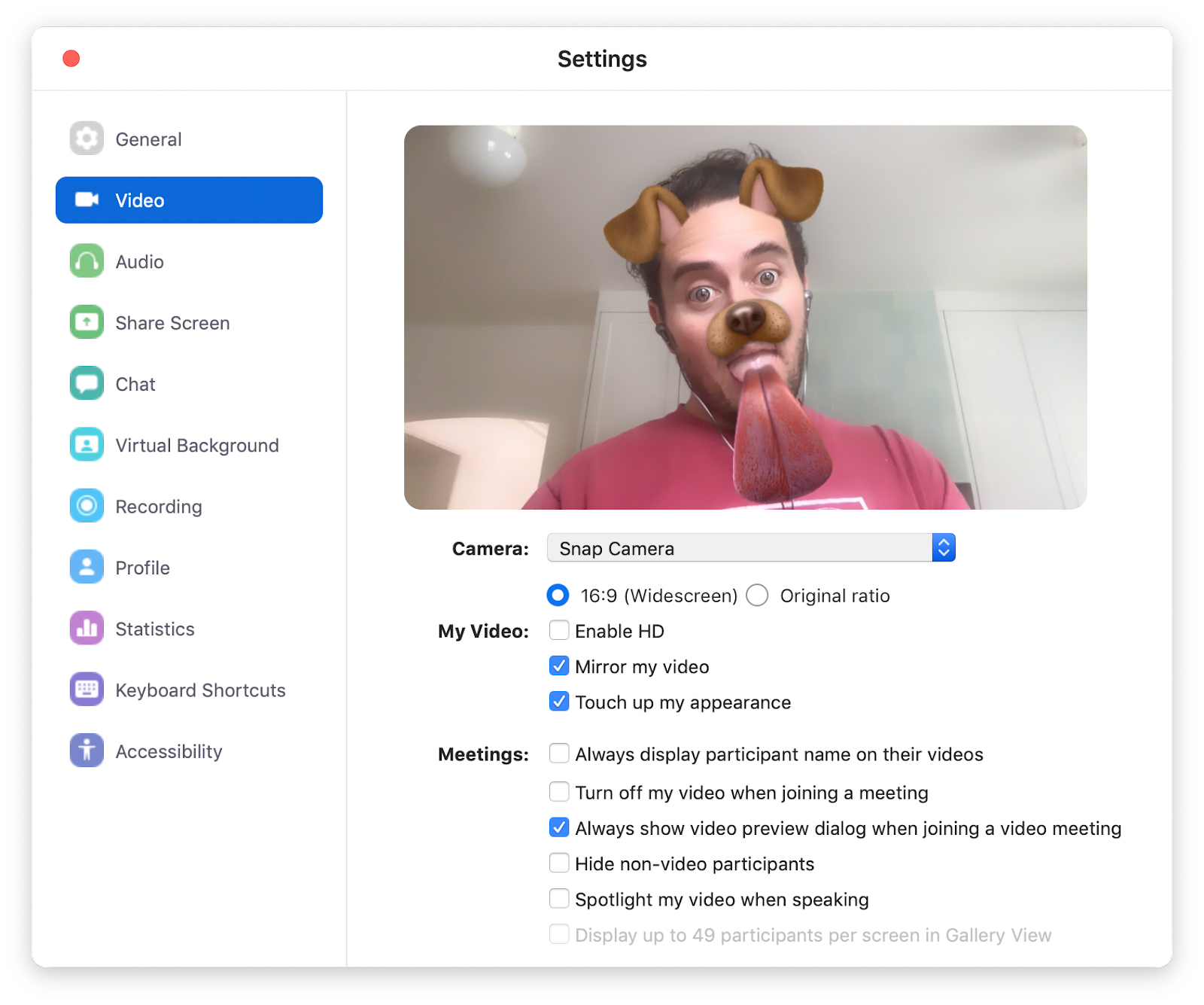Click the Statistics bar chart icon
This screenshot has height=1005, width=1204.
pyautogui.click(x=87, y=629)
